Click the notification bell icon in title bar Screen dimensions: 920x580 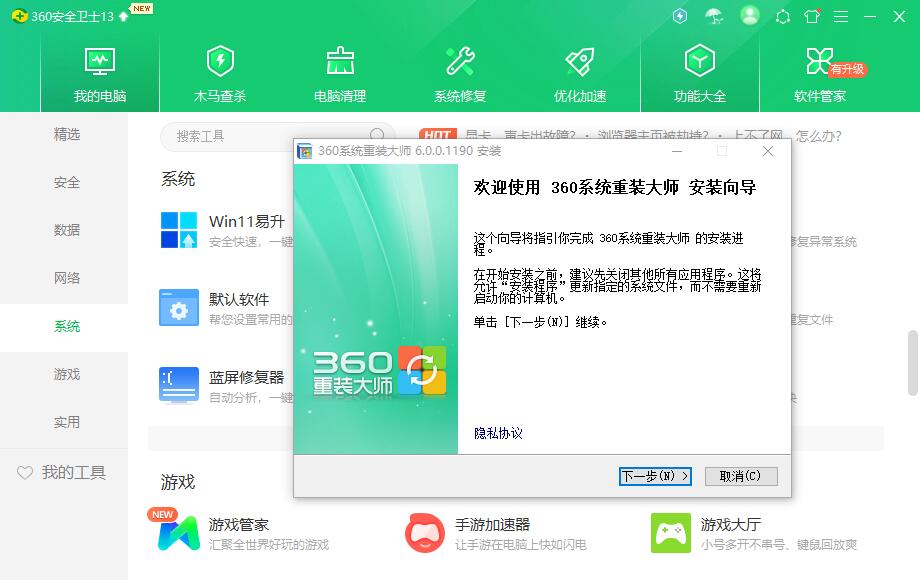tap(783, 16)
